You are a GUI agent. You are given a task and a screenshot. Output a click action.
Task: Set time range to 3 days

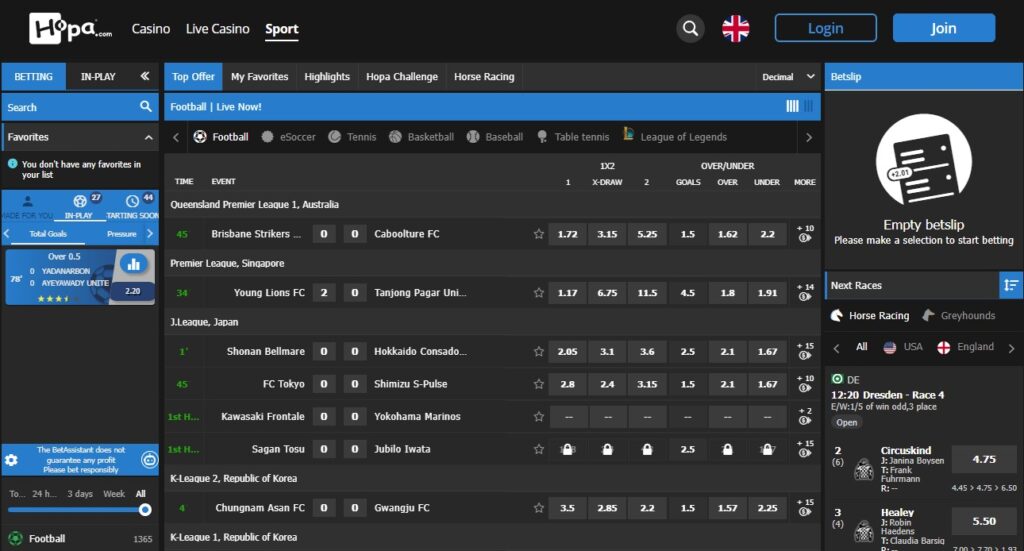80,494
